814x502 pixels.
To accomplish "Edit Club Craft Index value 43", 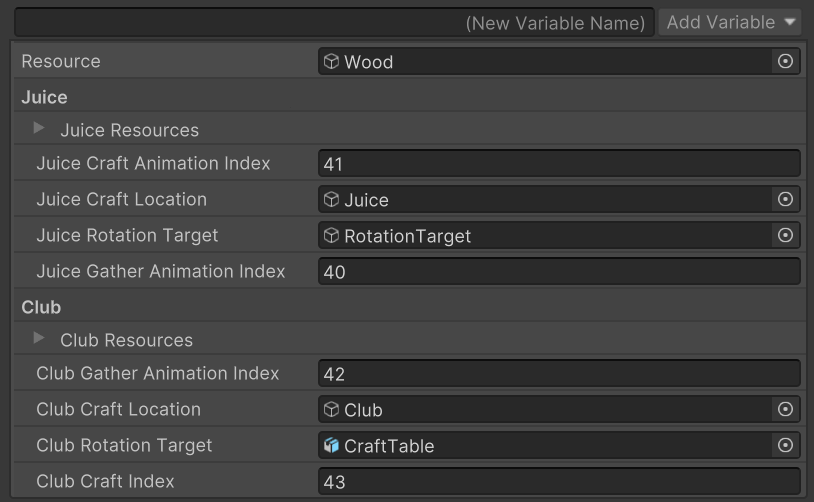I will click(559, 482).
